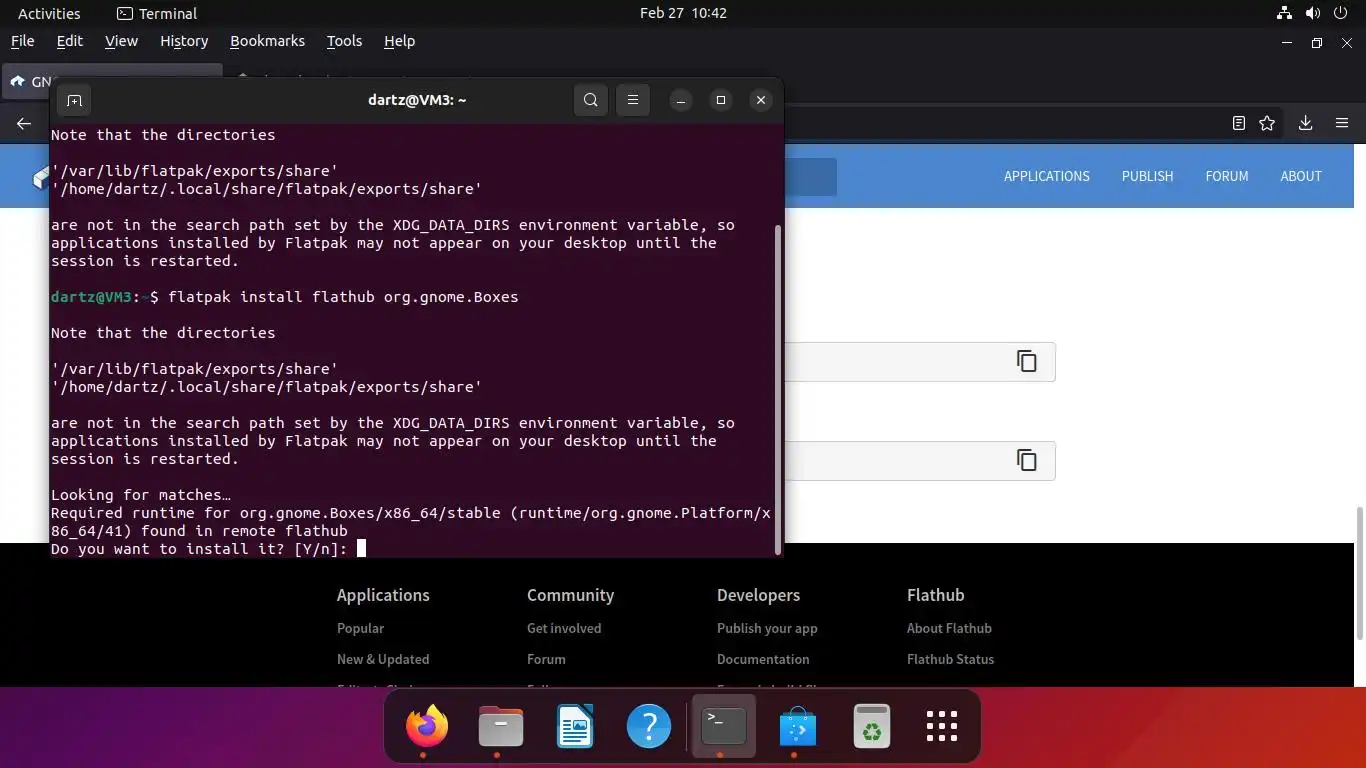
Task: Open New & Updated footer link
Action: click(x=383, y=659)
